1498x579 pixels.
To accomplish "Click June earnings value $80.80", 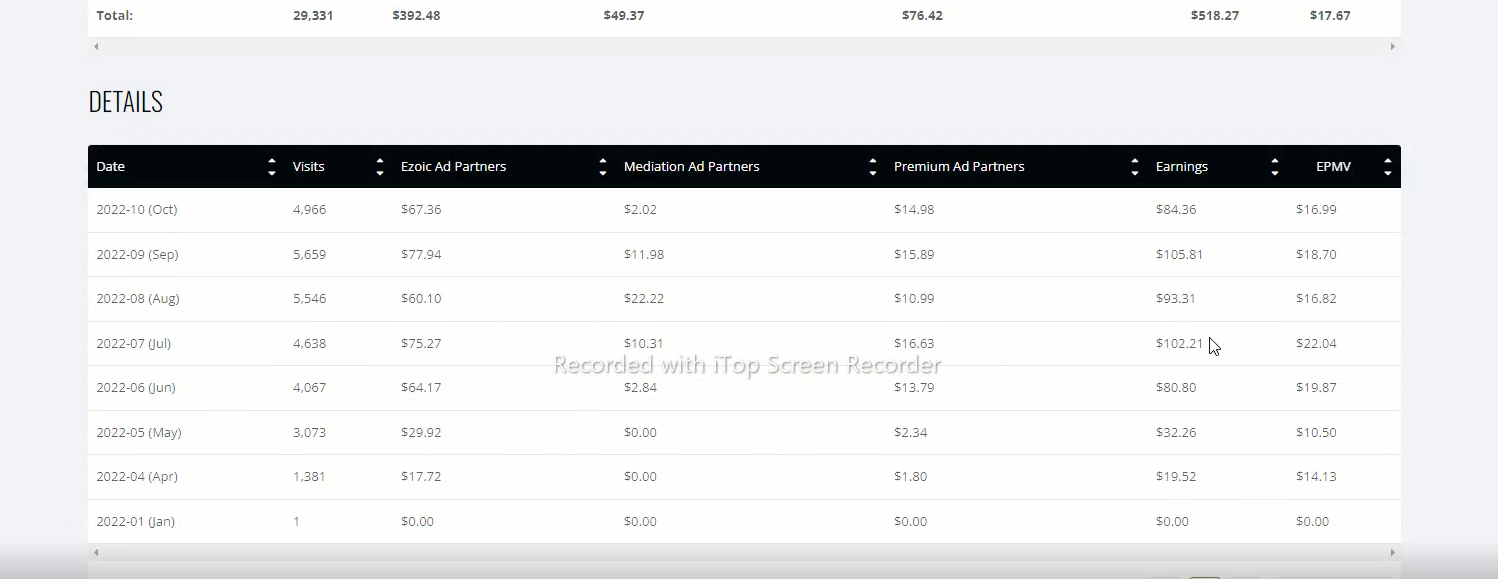I will pyautogui.click(x=1176, y=388).
